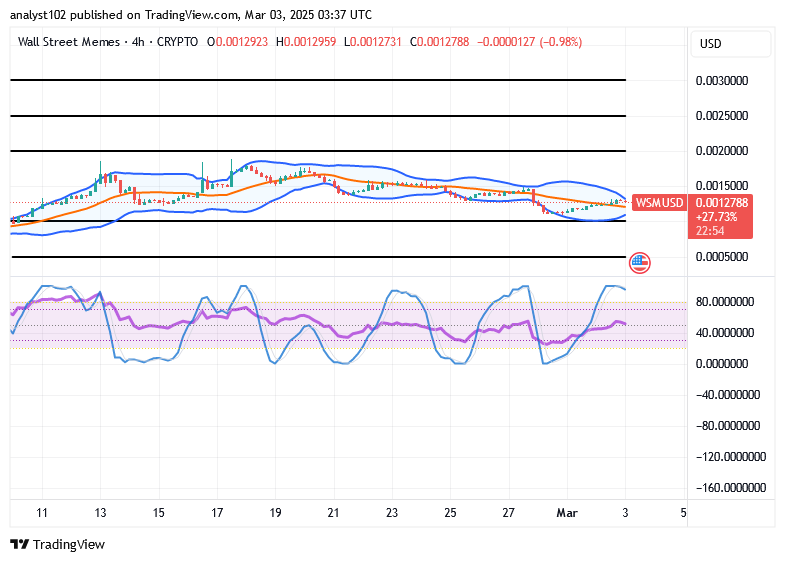
Task: Click the low value L0.0012731
Action: point(372,42)
